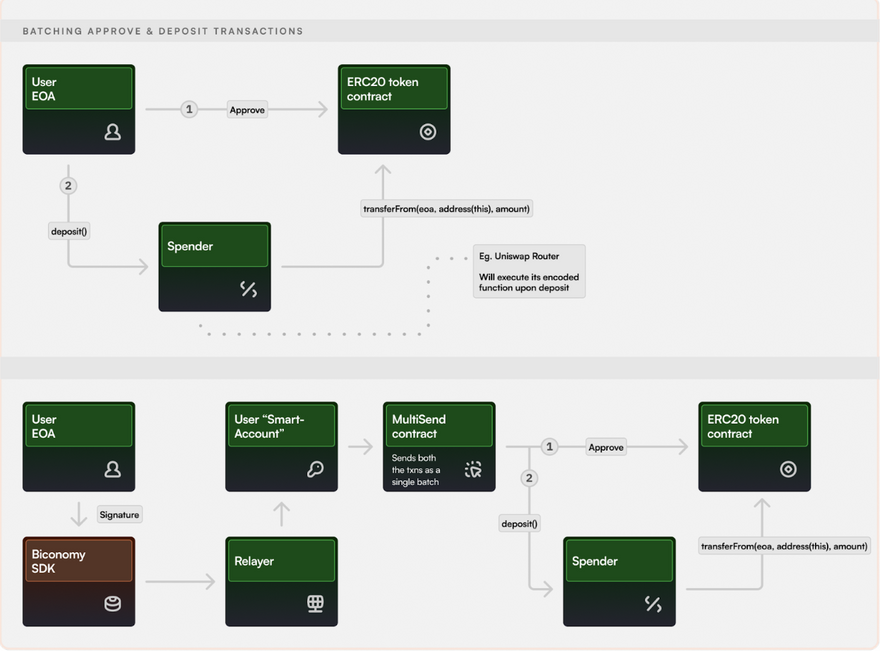Click the cursor icon in MultiSend contract box
880x651 pixels.
pos(473,469)
